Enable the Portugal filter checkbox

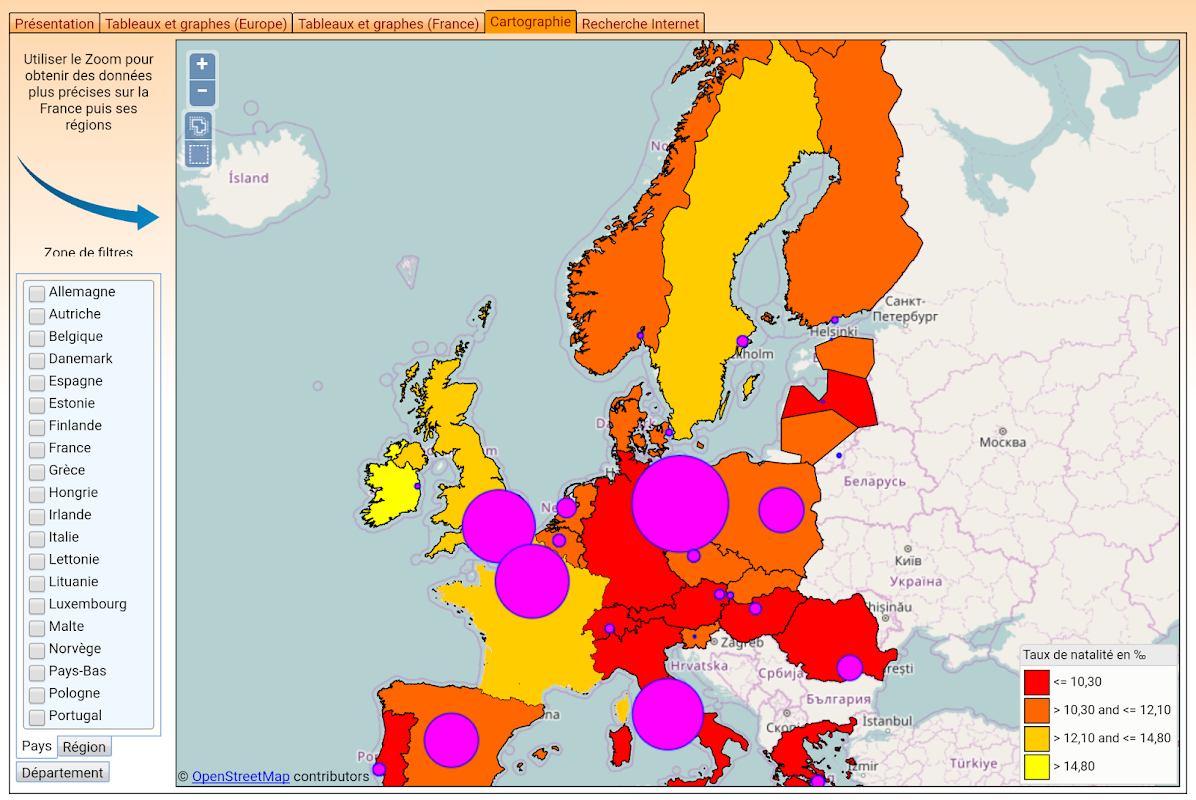37,717
